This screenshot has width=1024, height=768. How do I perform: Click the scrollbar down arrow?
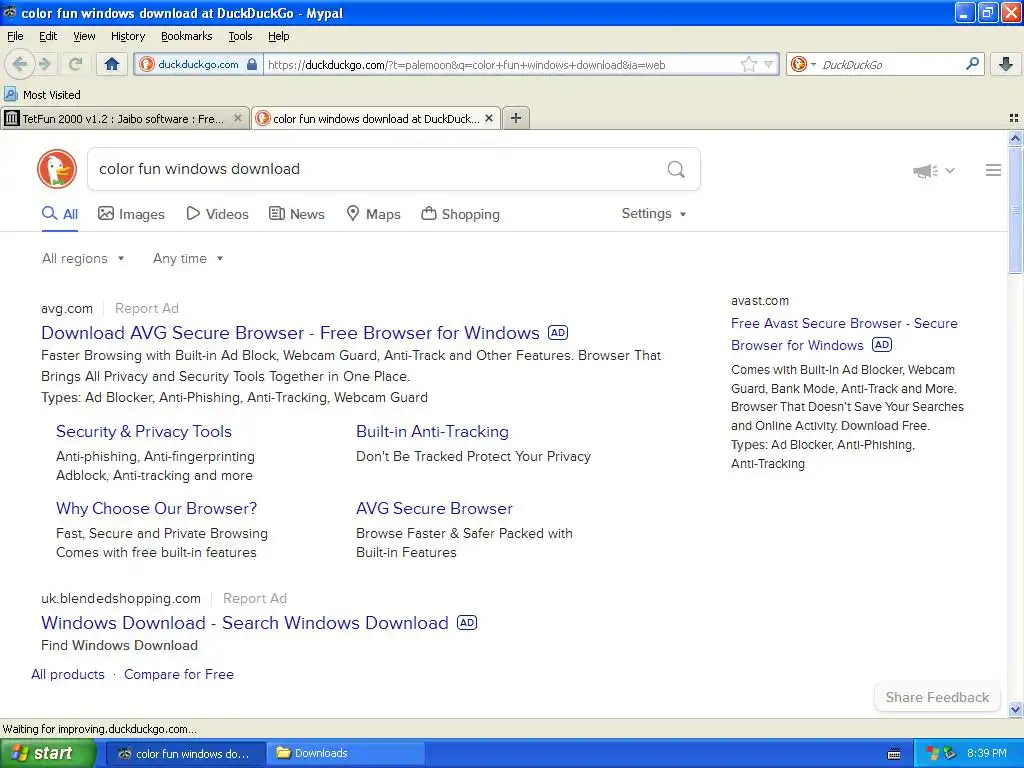point(1015,709)
